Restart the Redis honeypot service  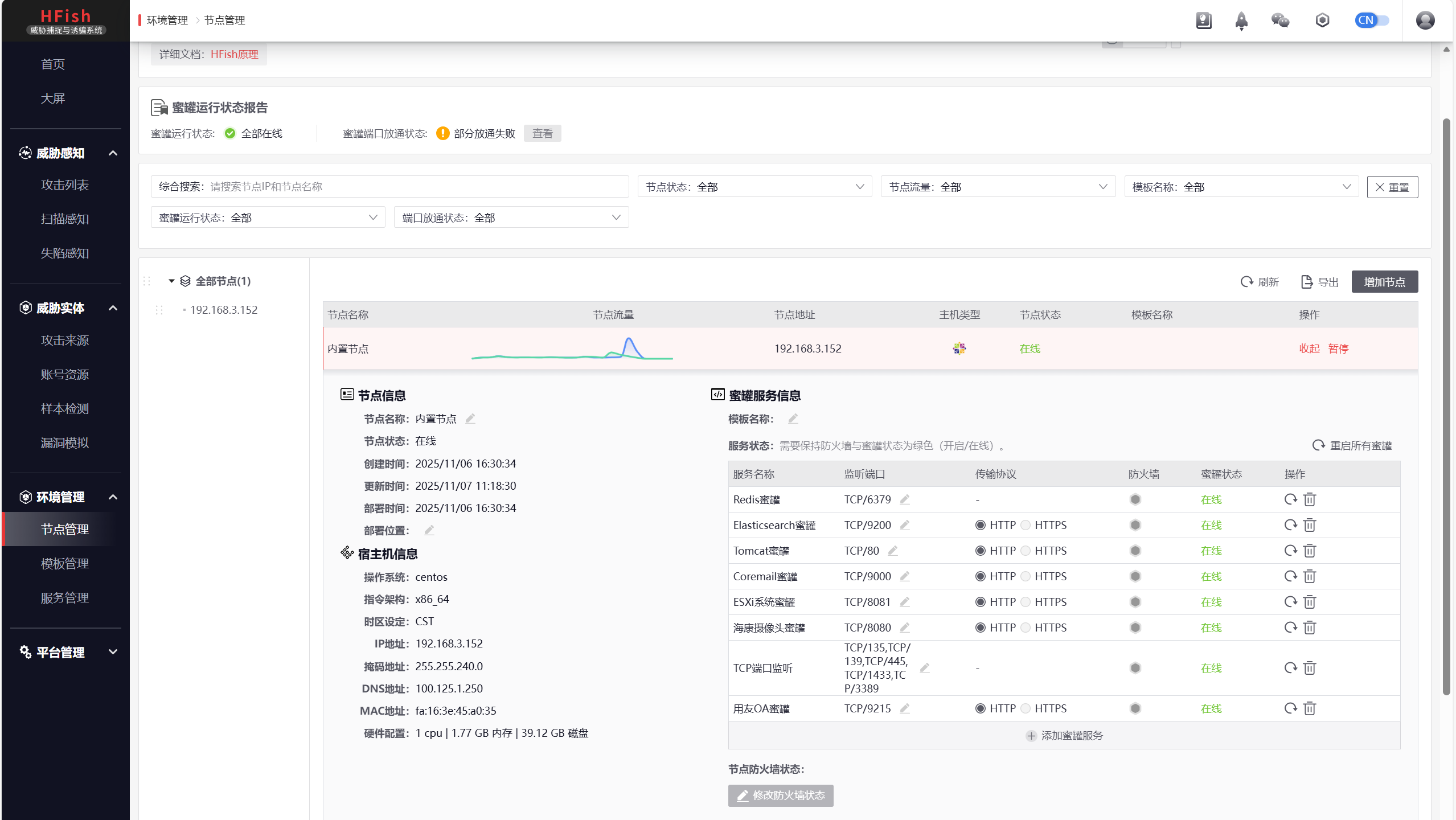point(1290,499)
